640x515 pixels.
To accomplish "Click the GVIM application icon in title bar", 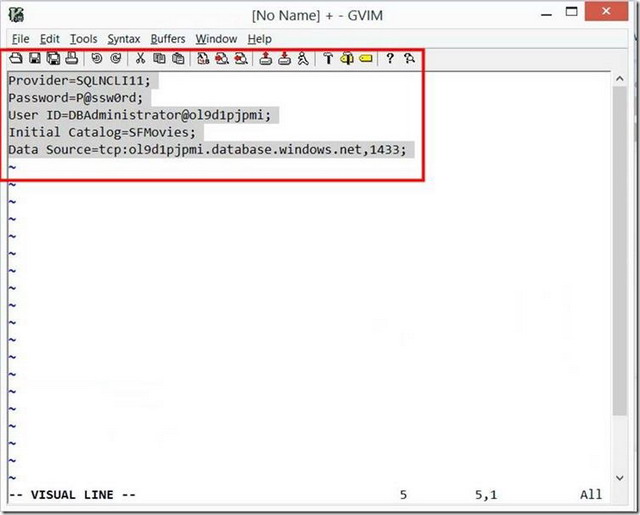I will [x=16, y=15].
